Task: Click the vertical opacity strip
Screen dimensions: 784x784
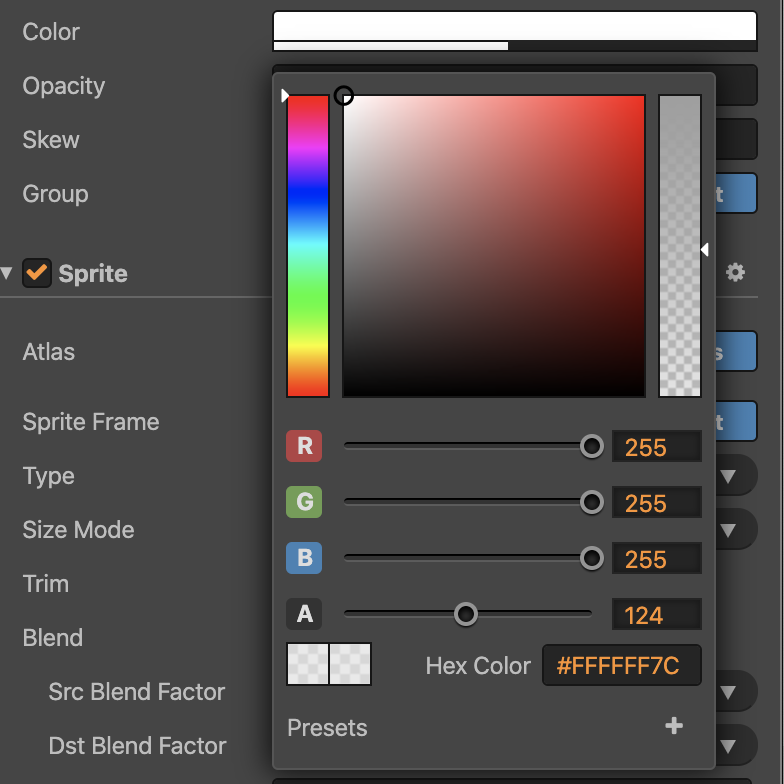Action: click(x=680, y=246)
